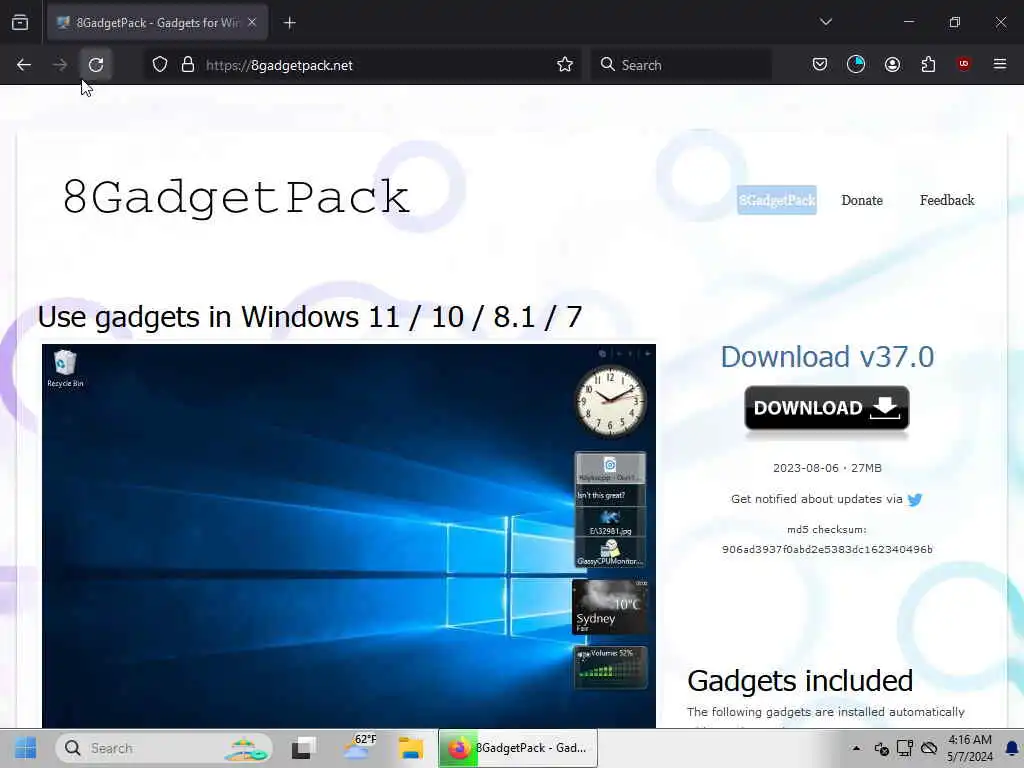Open the Windows Start menu
This screenshot has width=1024, height=768.
(x=25, y=748)
